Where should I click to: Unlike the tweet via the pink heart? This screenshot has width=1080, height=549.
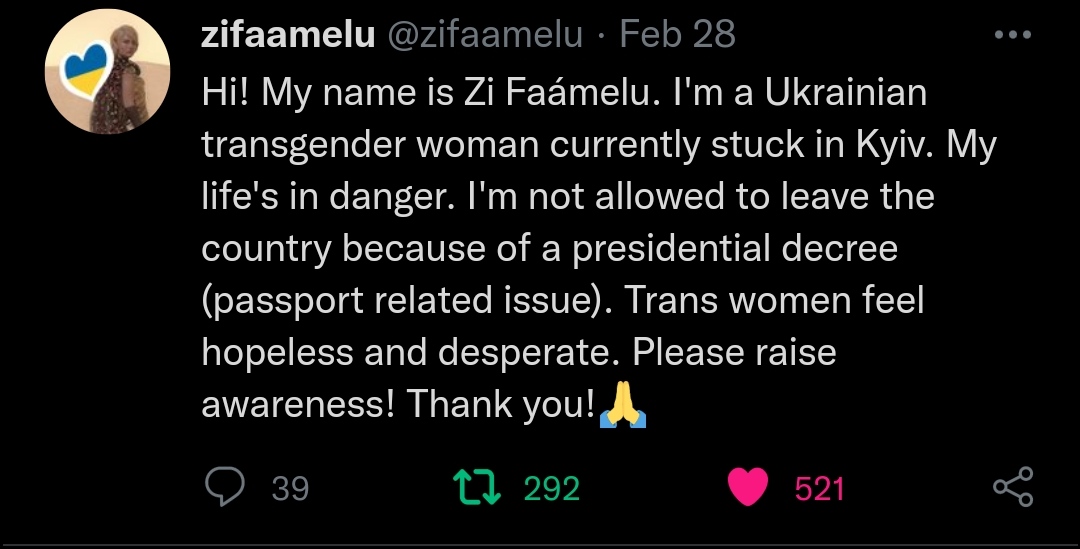pyautogui.click(x=747, y=487)
